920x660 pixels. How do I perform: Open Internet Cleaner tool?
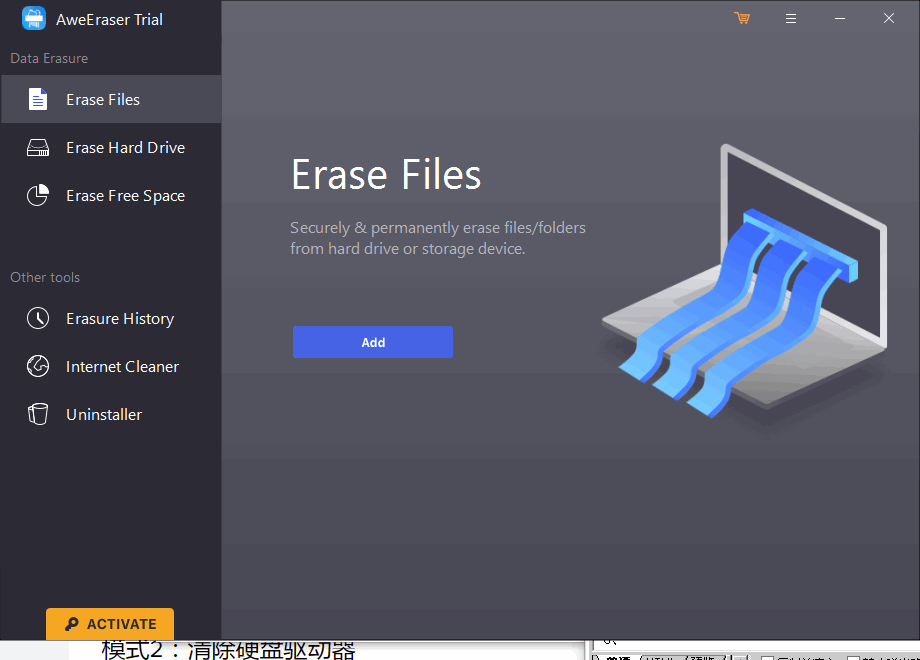(x=111, y=366)
